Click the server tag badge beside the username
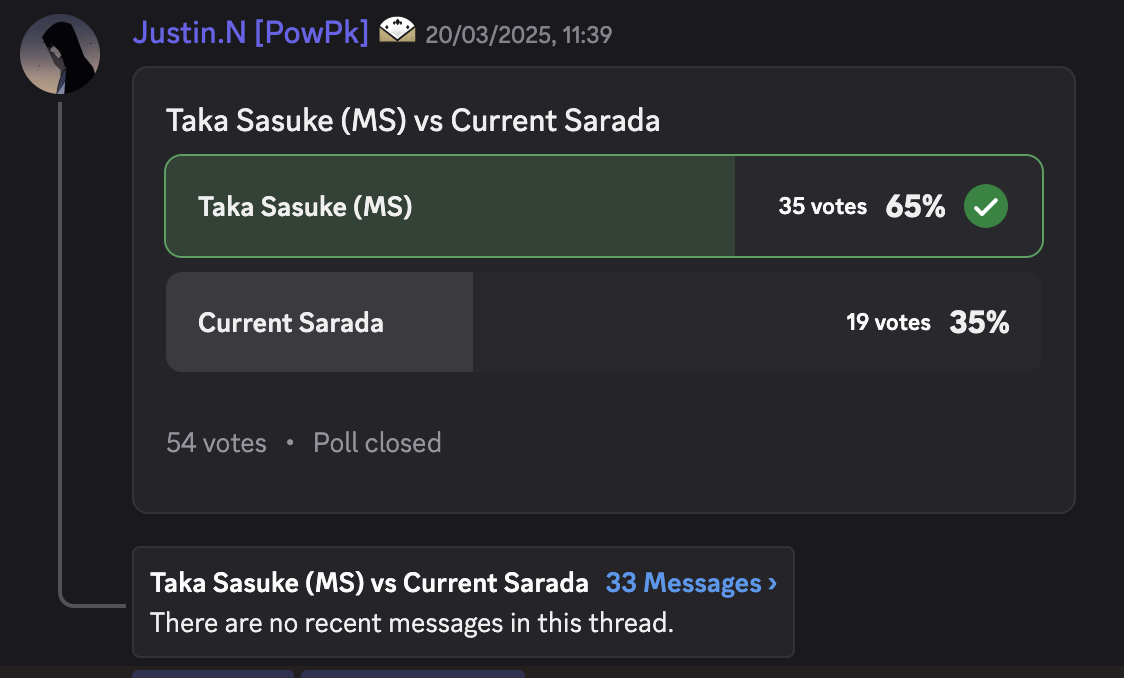 coord(397,33)
